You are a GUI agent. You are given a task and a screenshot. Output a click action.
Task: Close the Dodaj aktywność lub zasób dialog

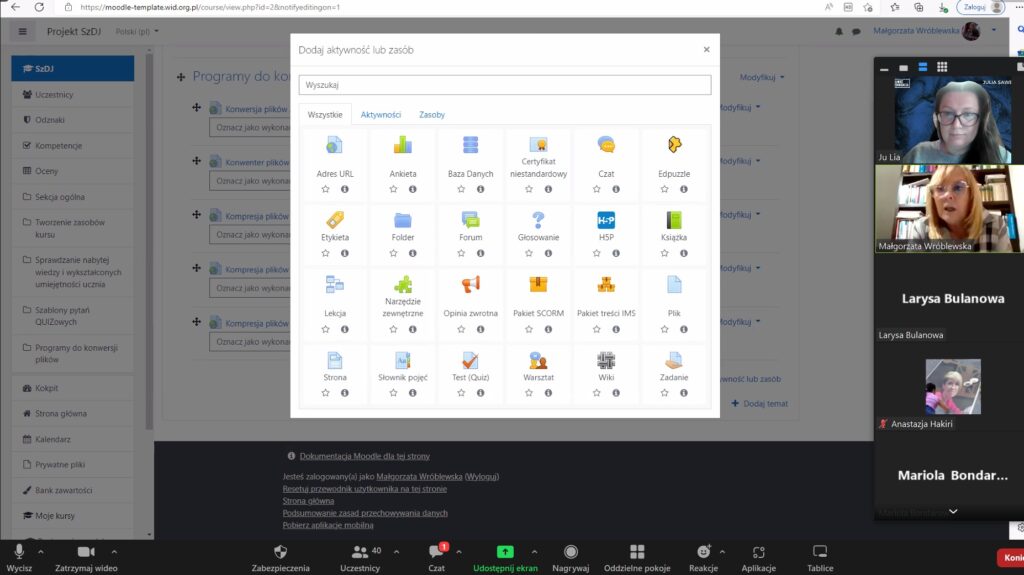point(706,49)
